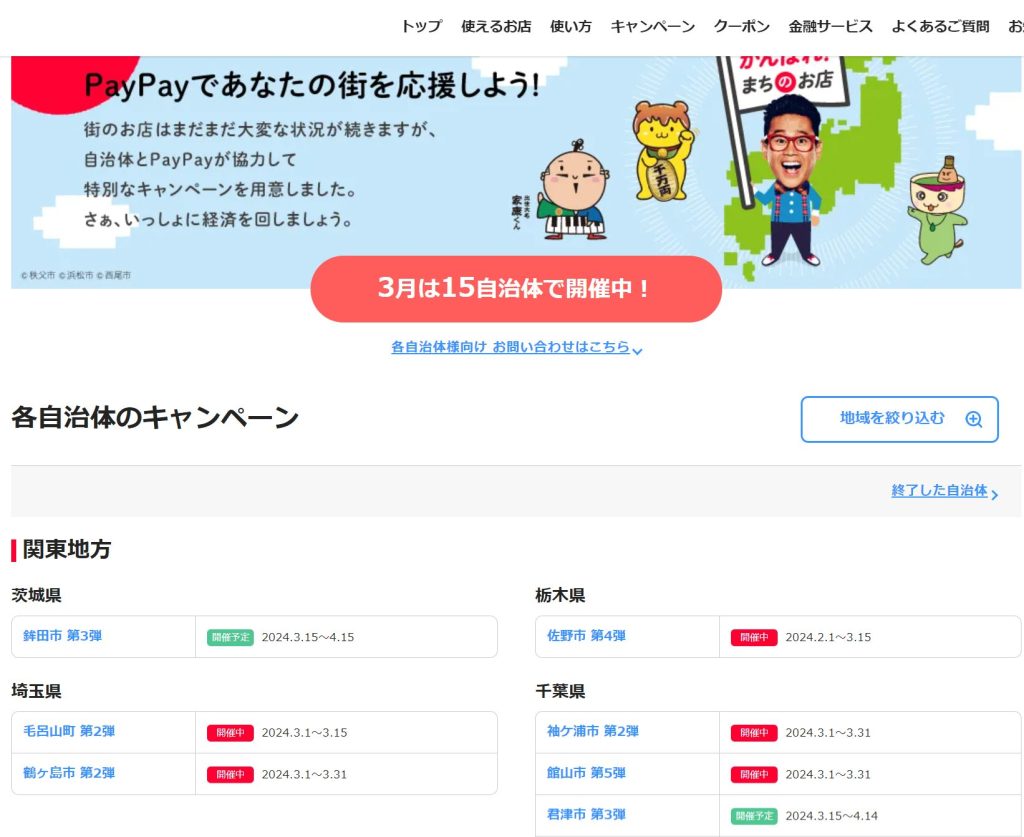The width and height of the screenshot is (1024, 837).
Task: Click the down chevron after お問い合わせはこちら
Action: [637, 351]
